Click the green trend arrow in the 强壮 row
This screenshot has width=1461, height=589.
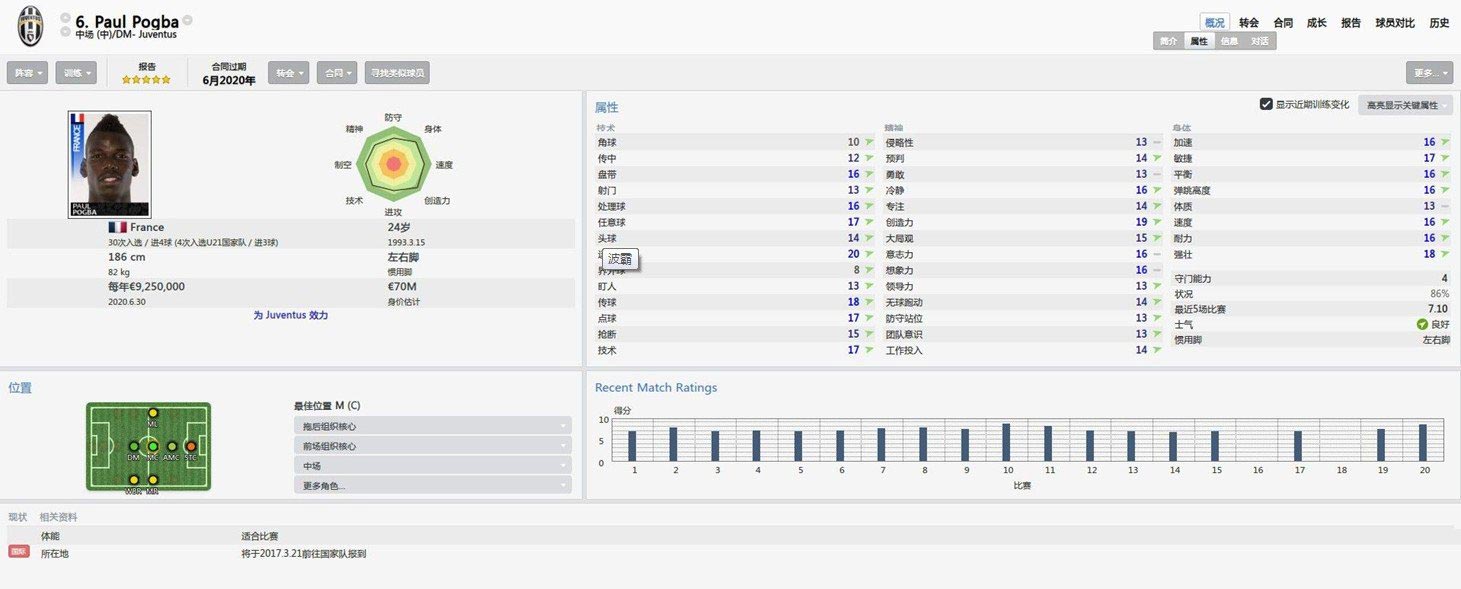[x=1444, y=254]
